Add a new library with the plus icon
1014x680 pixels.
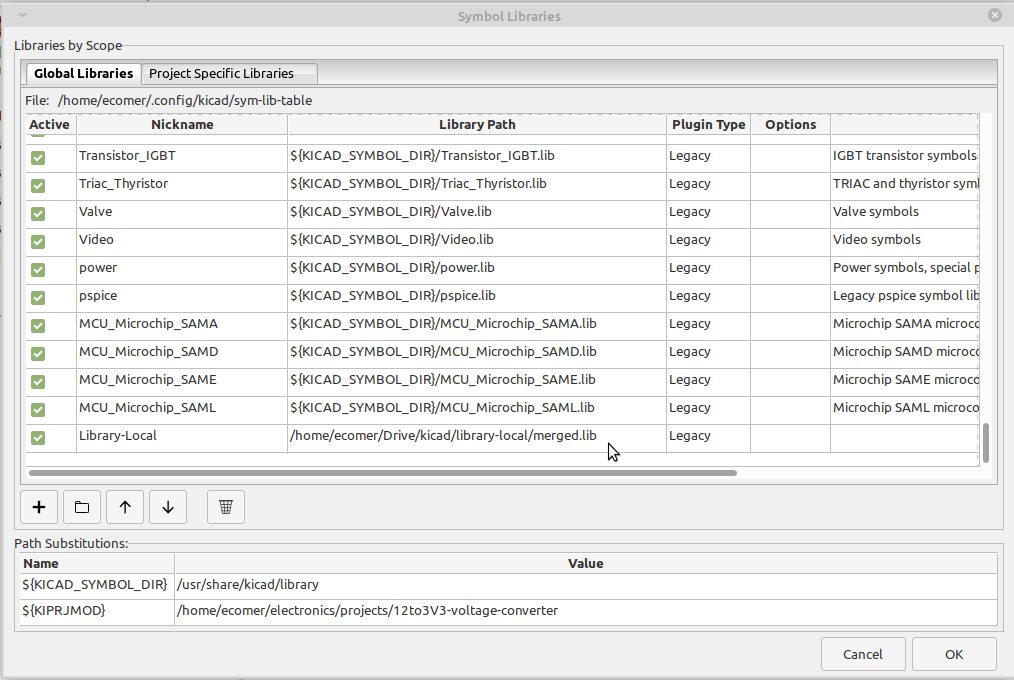pos(39,507)
